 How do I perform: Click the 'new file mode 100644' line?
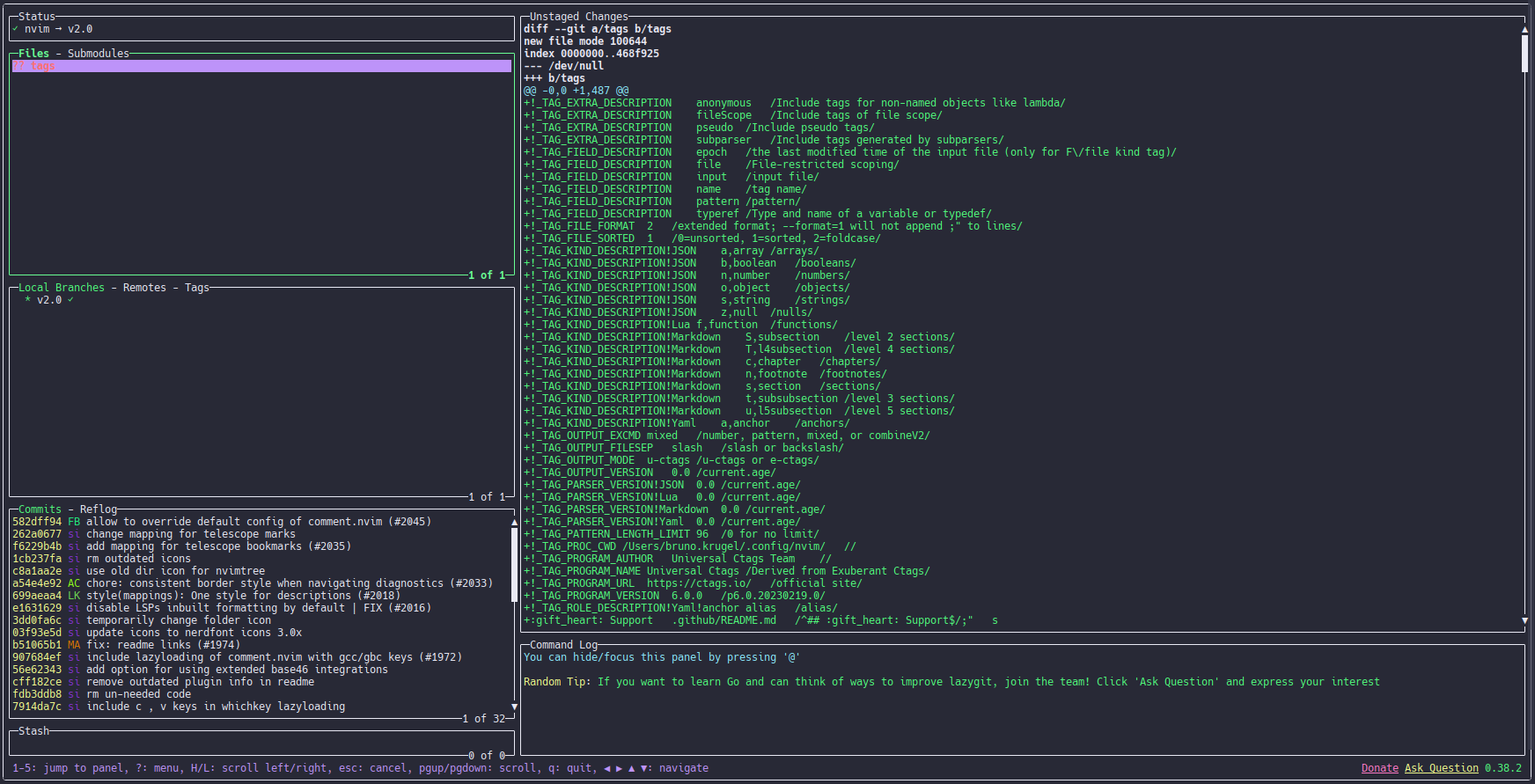585,41
